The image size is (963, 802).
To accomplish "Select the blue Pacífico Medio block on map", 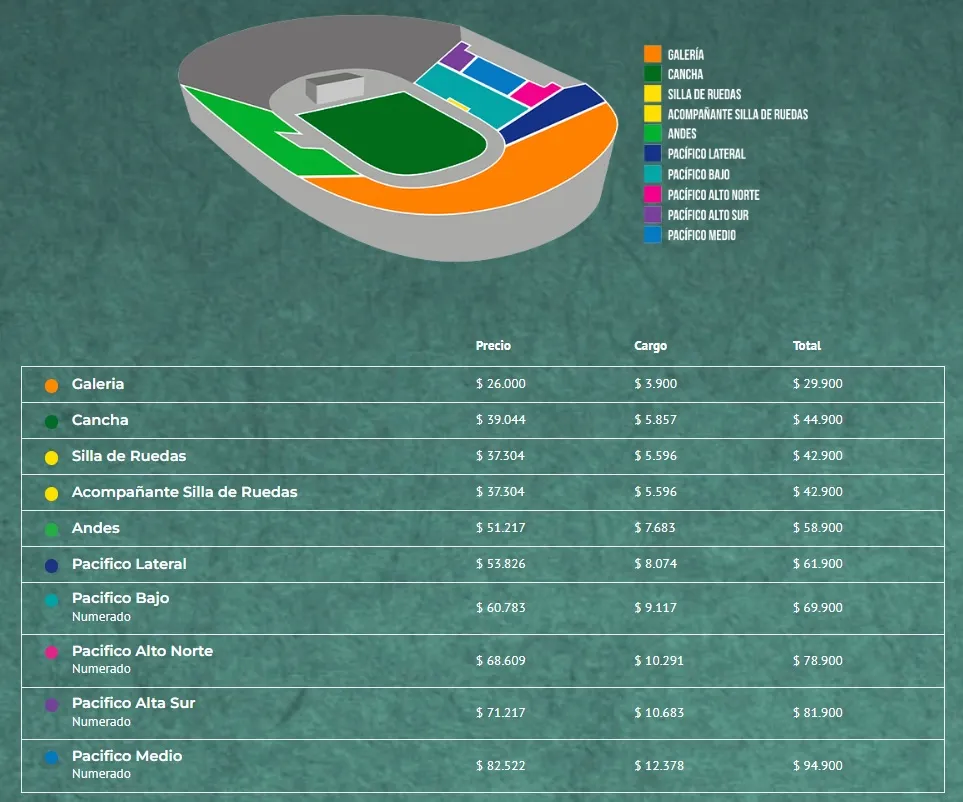I will (493, 76).
